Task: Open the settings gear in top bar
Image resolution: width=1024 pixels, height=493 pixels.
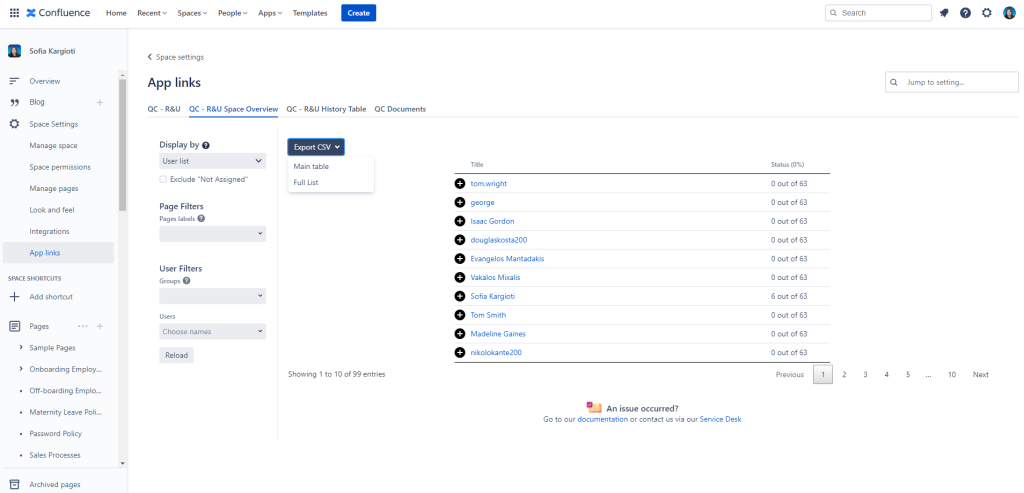Action: (987, 13)
